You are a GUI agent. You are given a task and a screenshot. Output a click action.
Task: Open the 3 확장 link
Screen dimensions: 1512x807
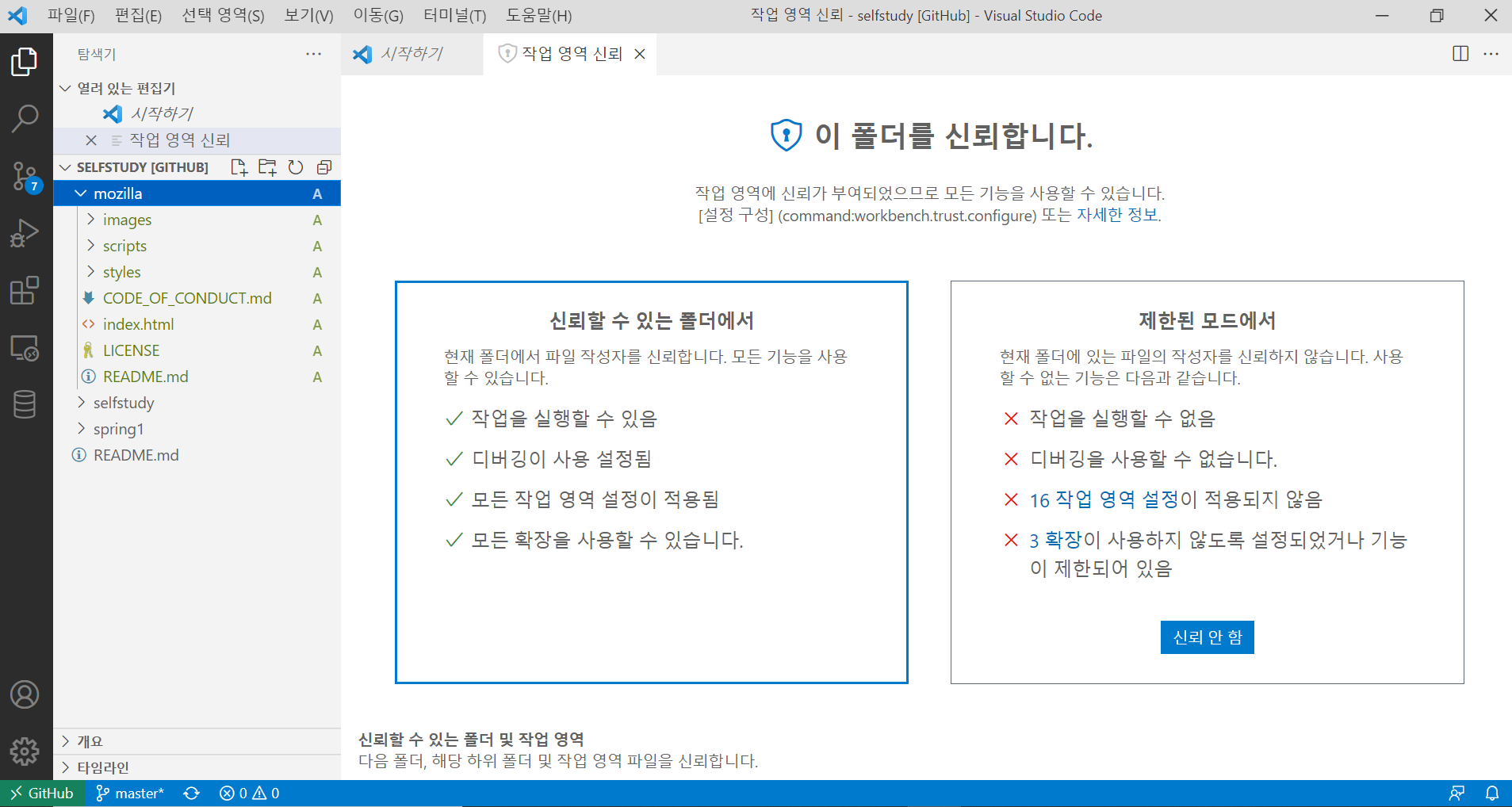coord(1055,540)
